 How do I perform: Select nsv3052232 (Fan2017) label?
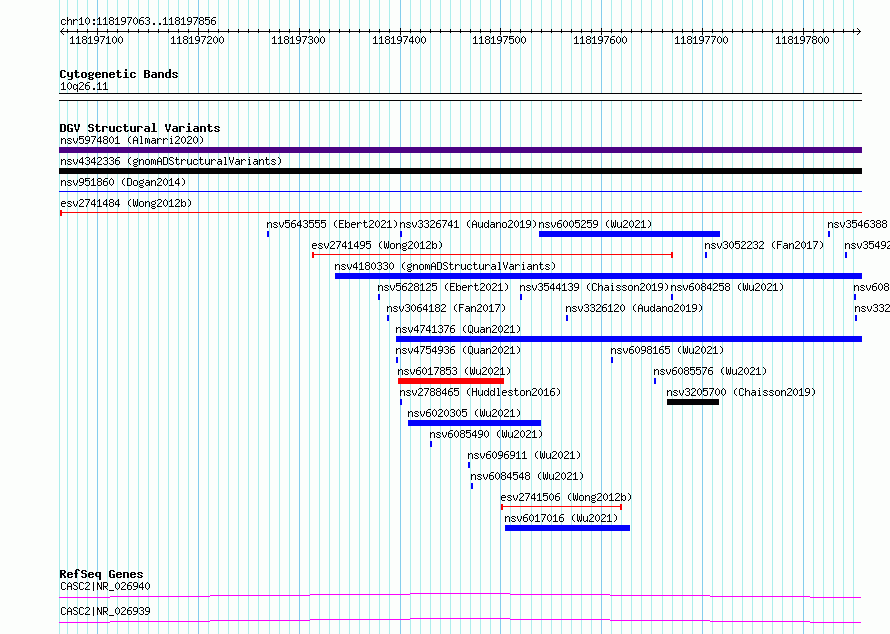764,245
